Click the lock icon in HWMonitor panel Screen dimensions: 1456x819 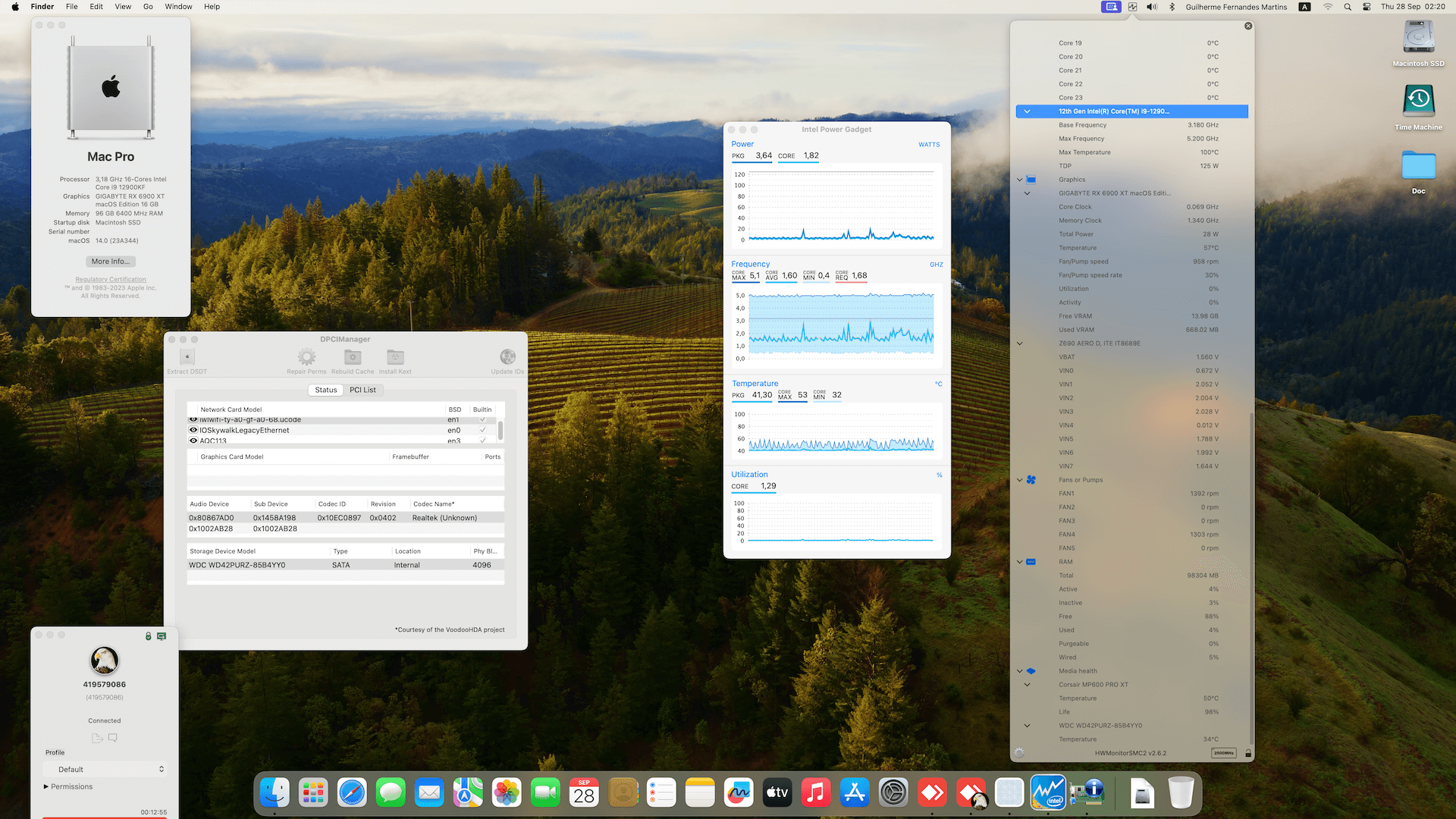point(1248,754)
